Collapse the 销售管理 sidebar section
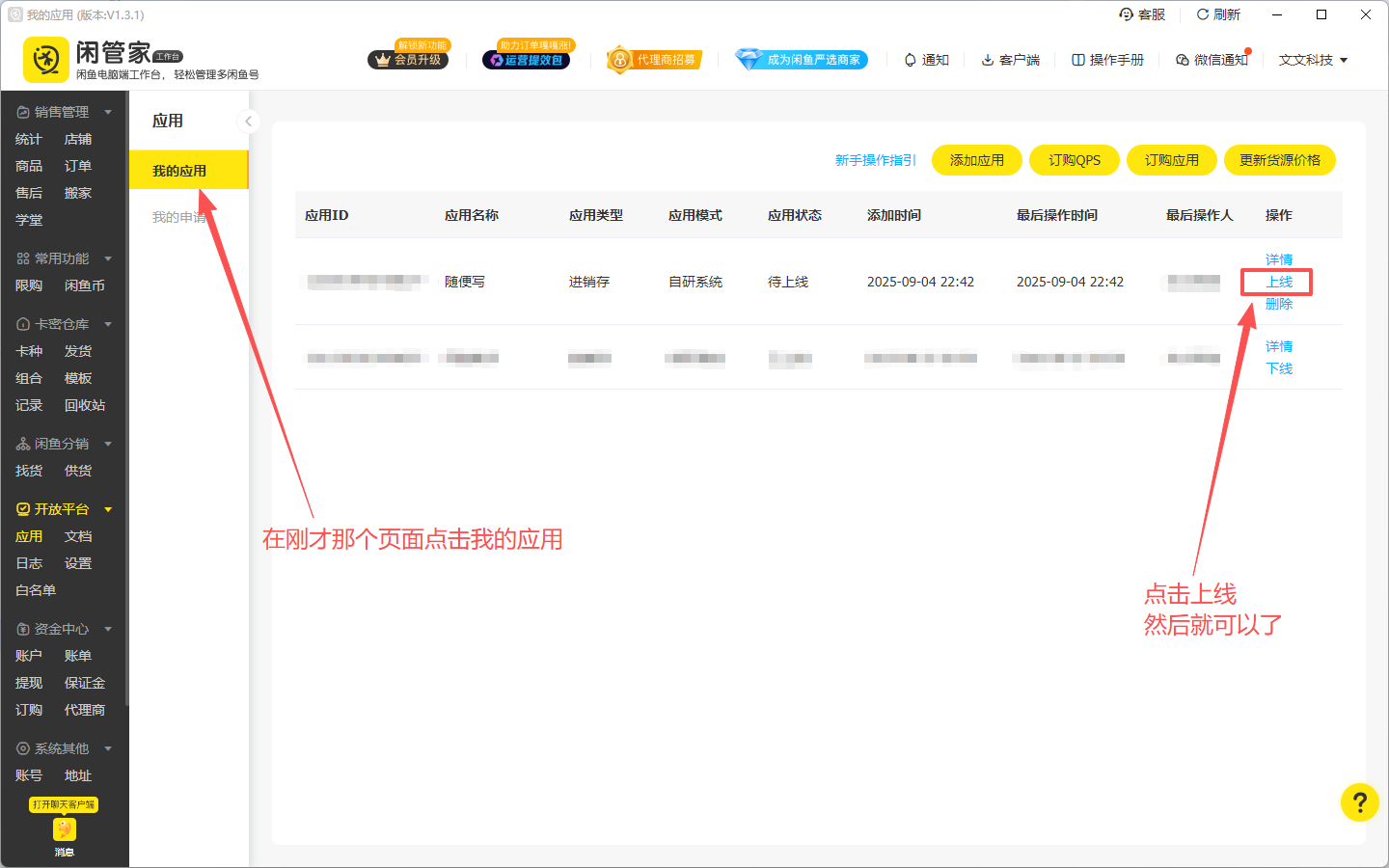 pos(108,112)
